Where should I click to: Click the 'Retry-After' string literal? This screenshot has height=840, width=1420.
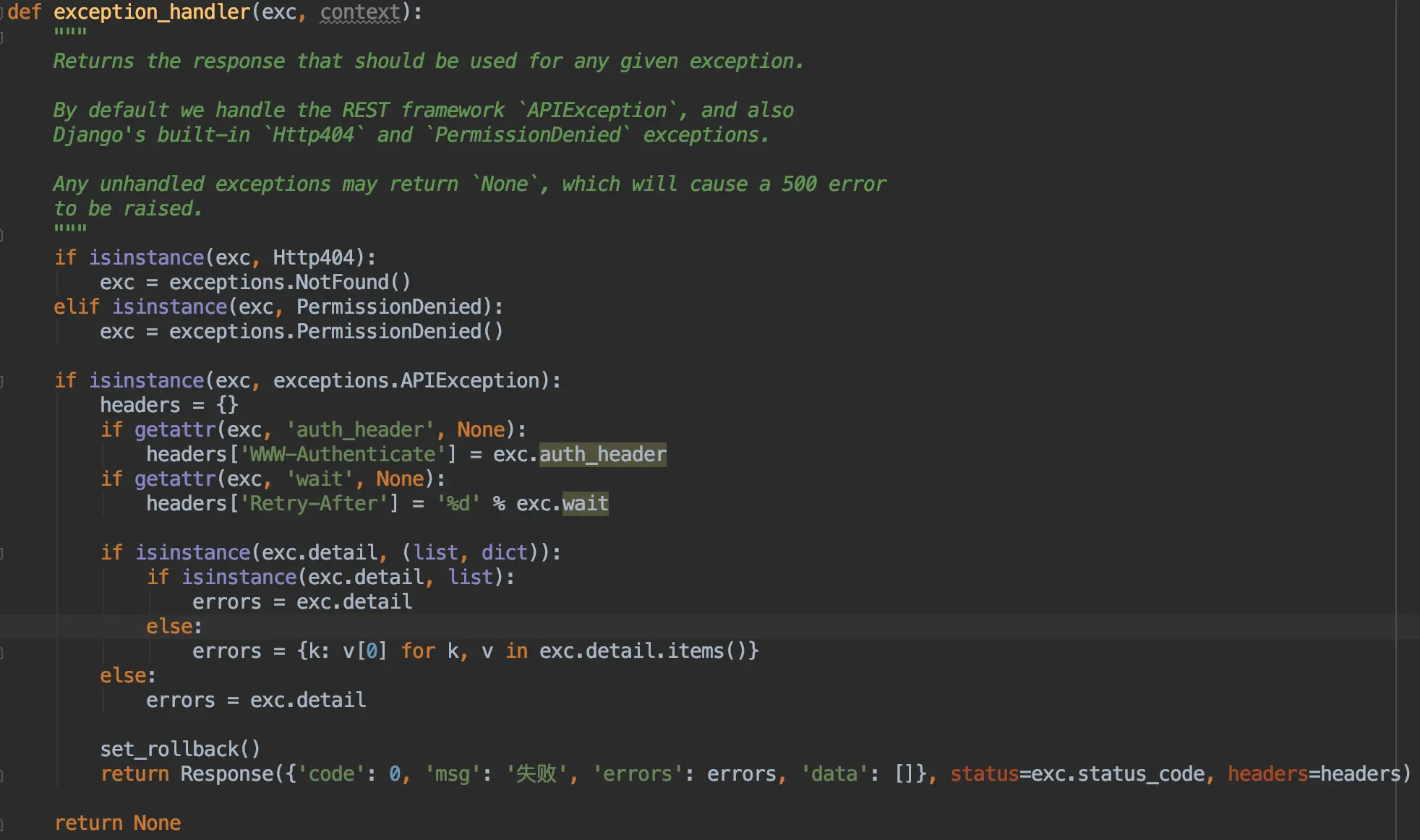(x=314, y=504)
